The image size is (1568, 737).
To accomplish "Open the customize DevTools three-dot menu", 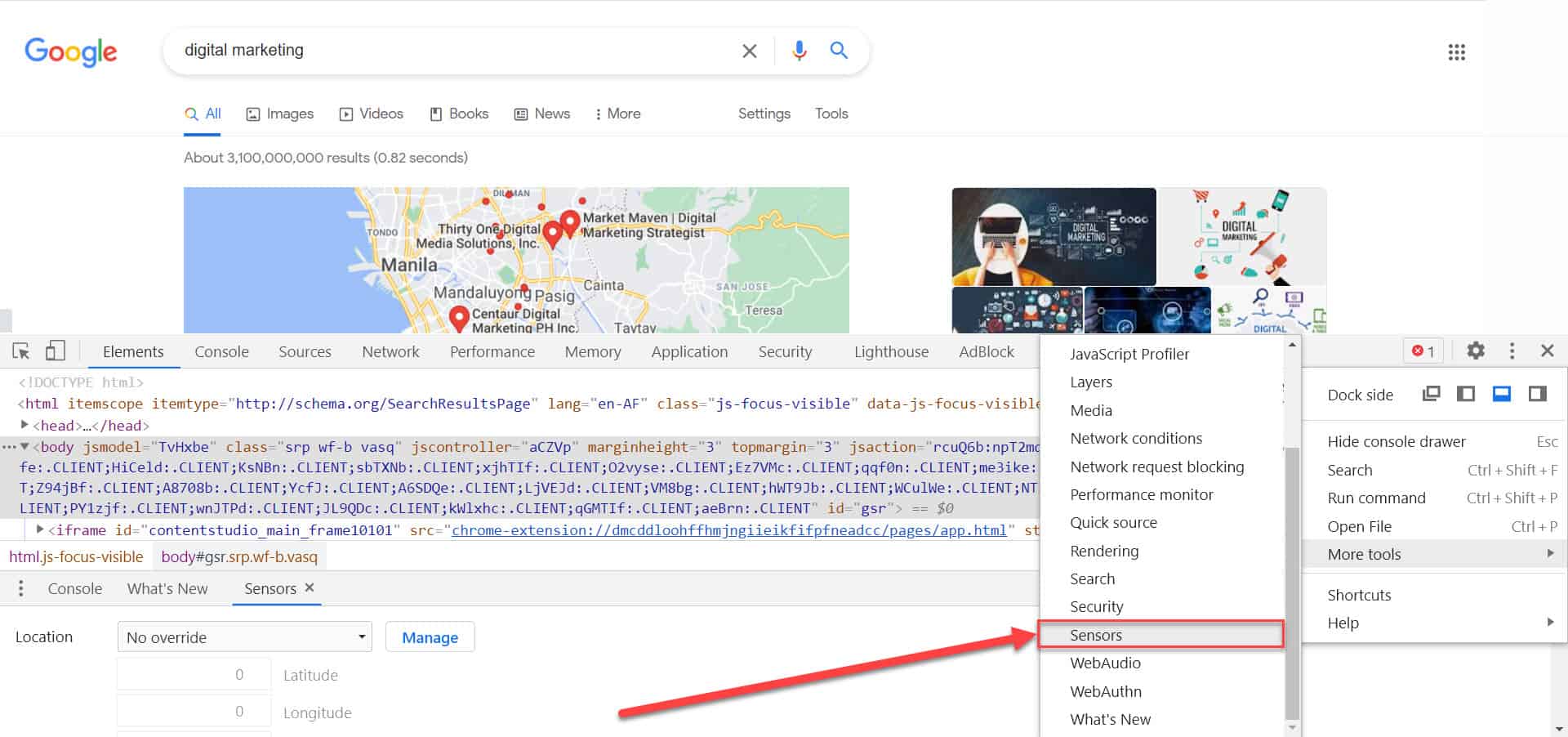I will coord(1512,351).
